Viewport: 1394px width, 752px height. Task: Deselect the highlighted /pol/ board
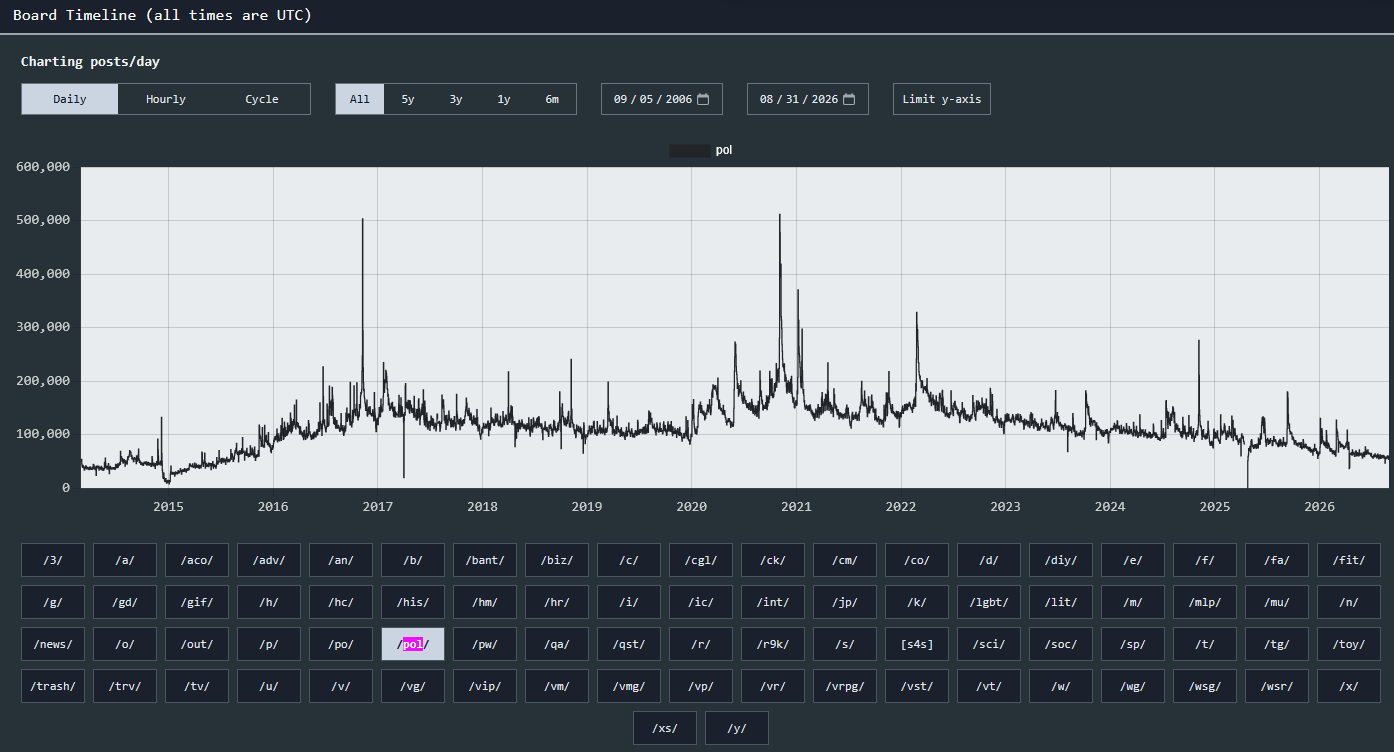pyautogui.click(x=413, y=644)
